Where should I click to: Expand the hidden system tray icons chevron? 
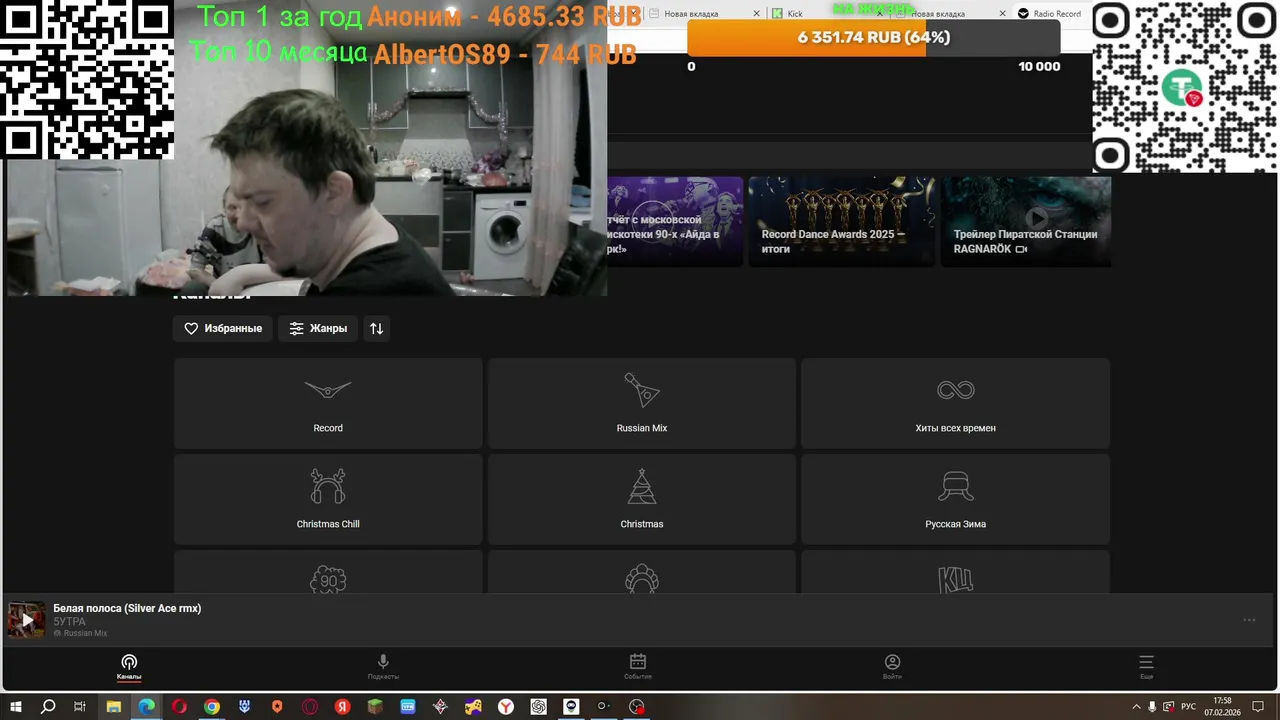pos(1136,706)
